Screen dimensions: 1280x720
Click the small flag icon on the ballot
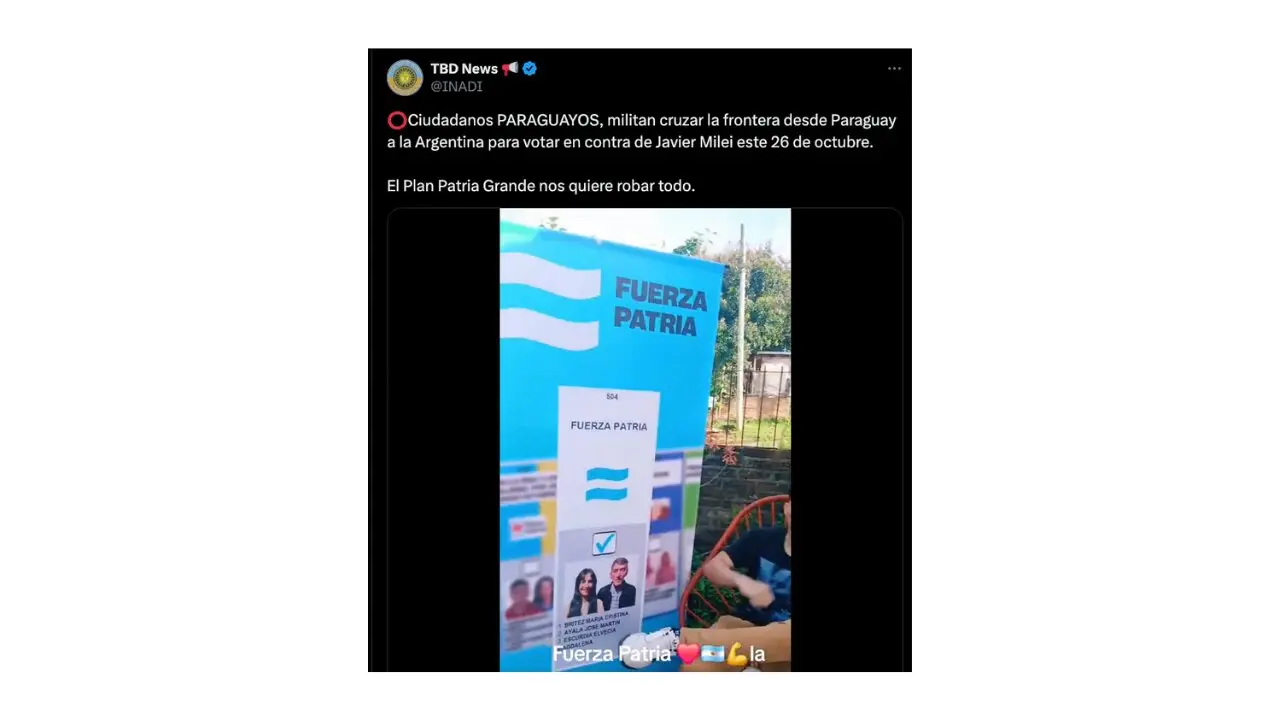point(607,484)
